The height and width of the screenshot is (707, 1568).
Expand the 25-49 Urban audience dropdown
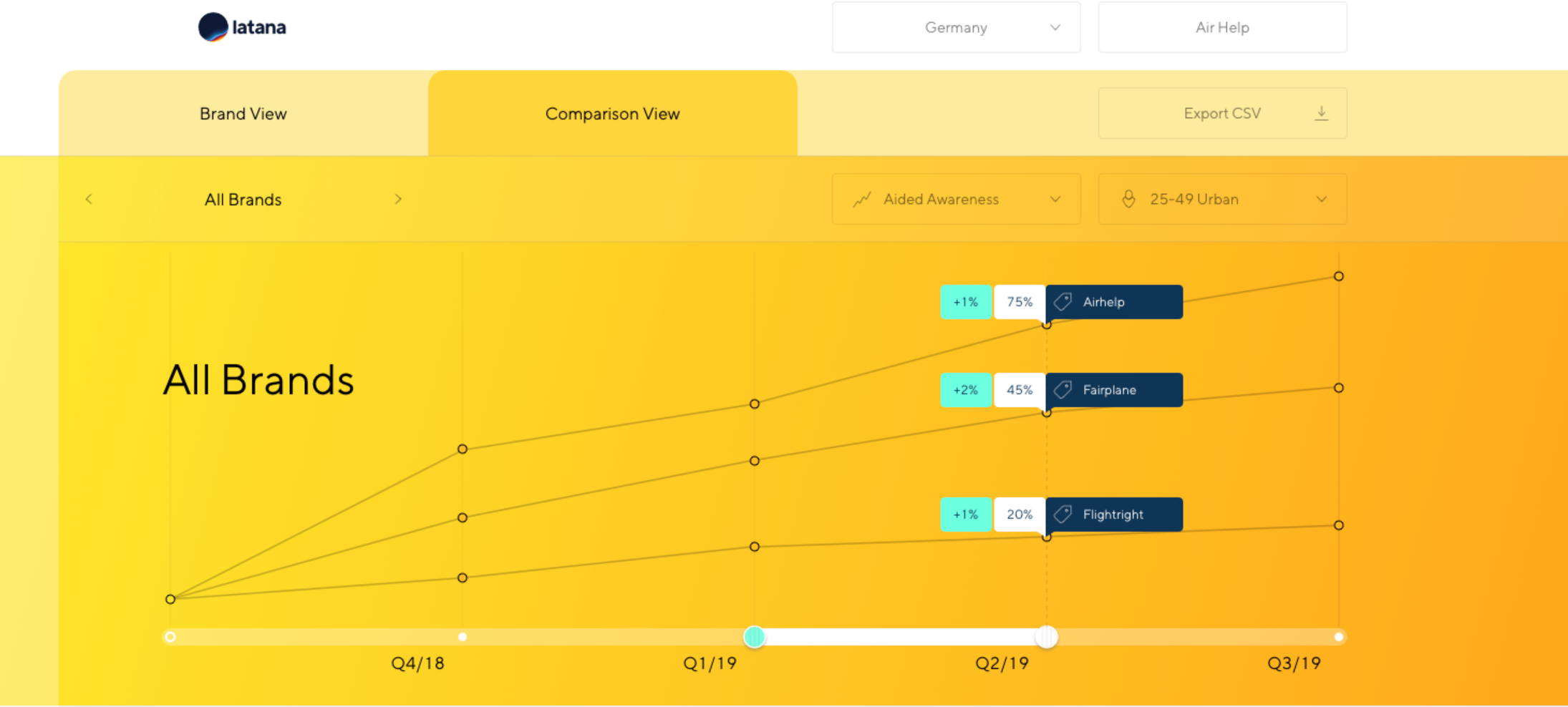(1222, 199)
